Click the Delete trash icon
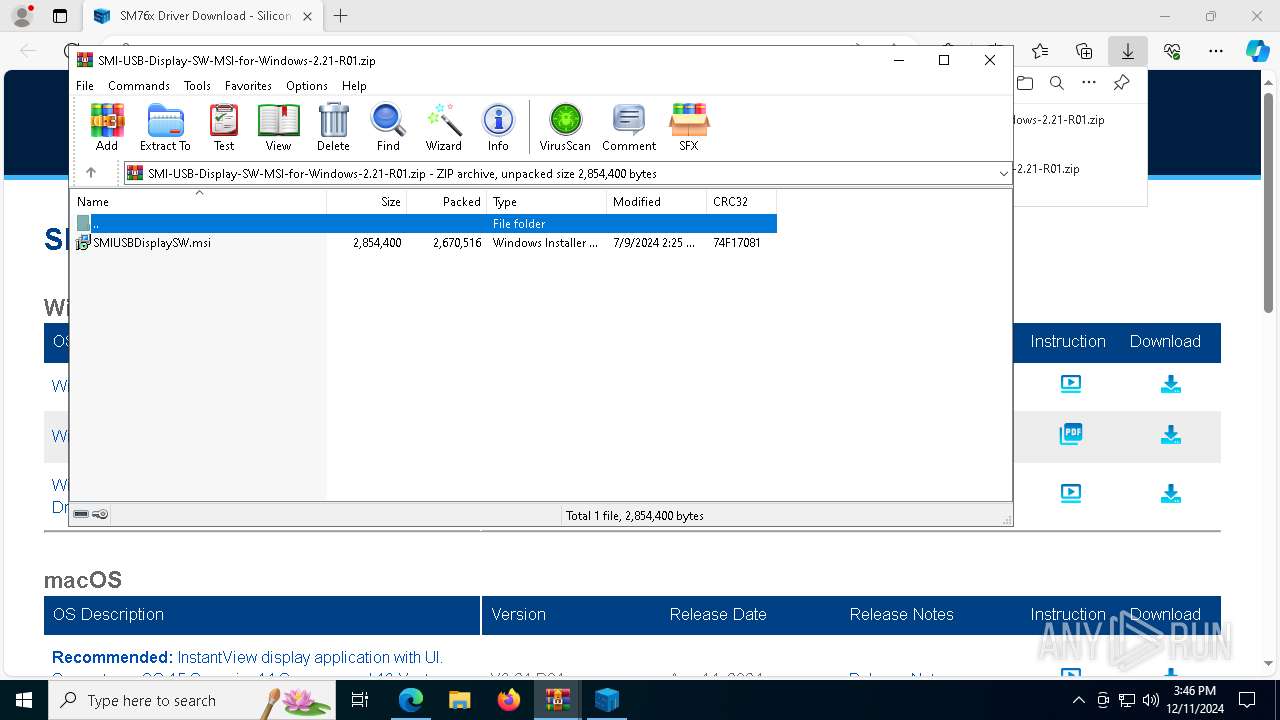The height and width of the screenshot is (720, 1280). click(333, 127)
